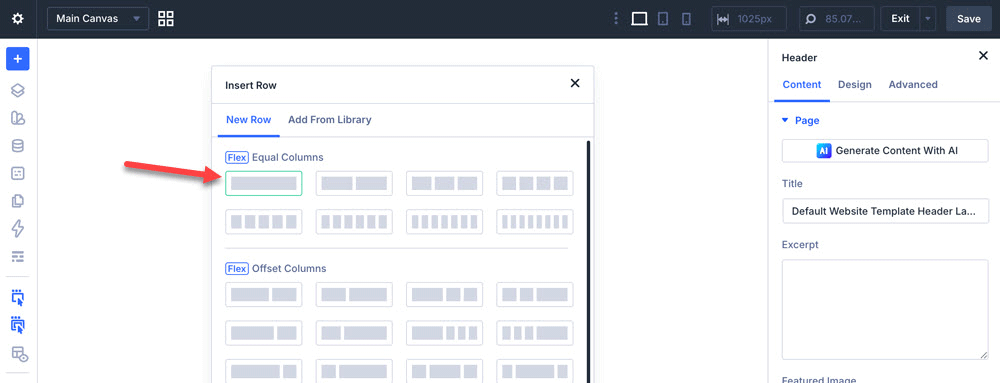Open the Layers stack icon in sidebar
The height and width of the screenshot is (383, 1000).
coord(18,90)
